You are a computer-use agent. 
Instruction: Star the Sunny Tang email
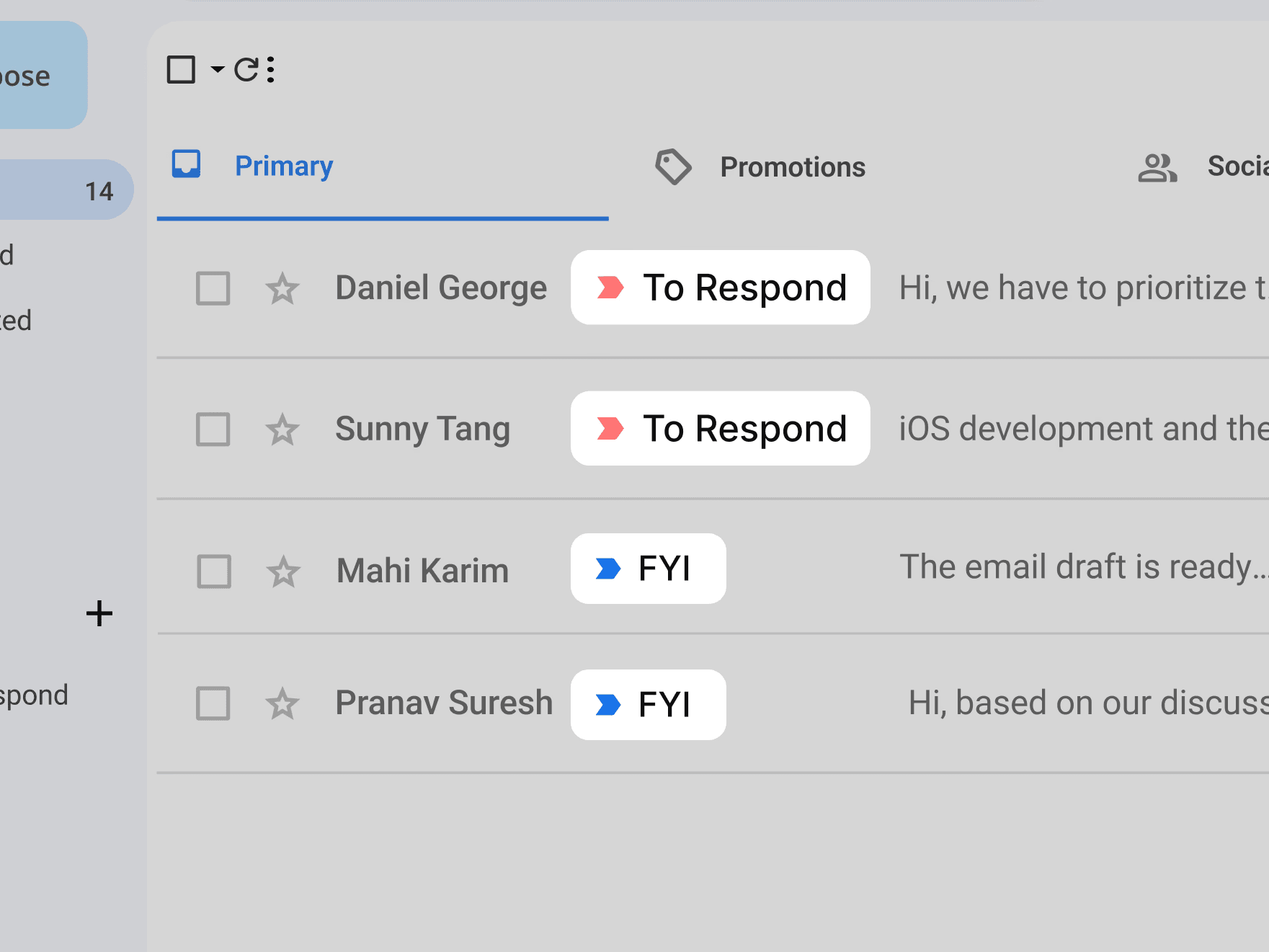point(282,430)
